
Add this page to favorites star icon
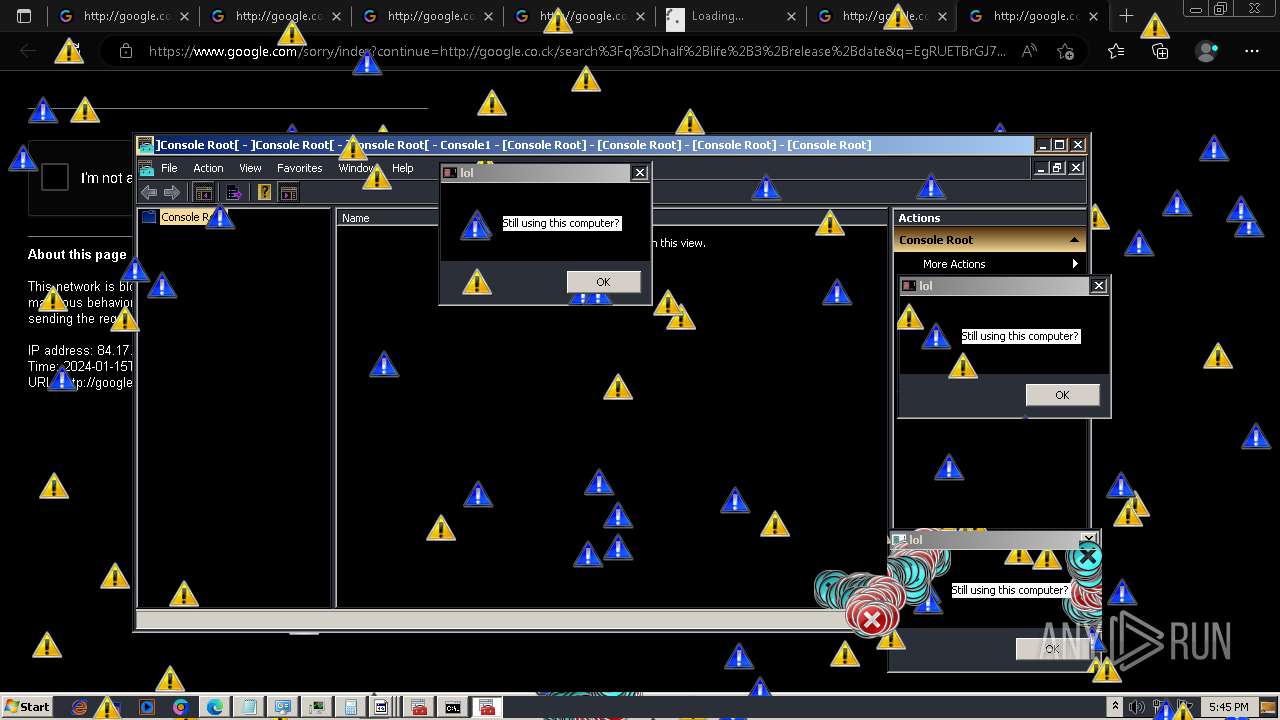point(1065,51)
